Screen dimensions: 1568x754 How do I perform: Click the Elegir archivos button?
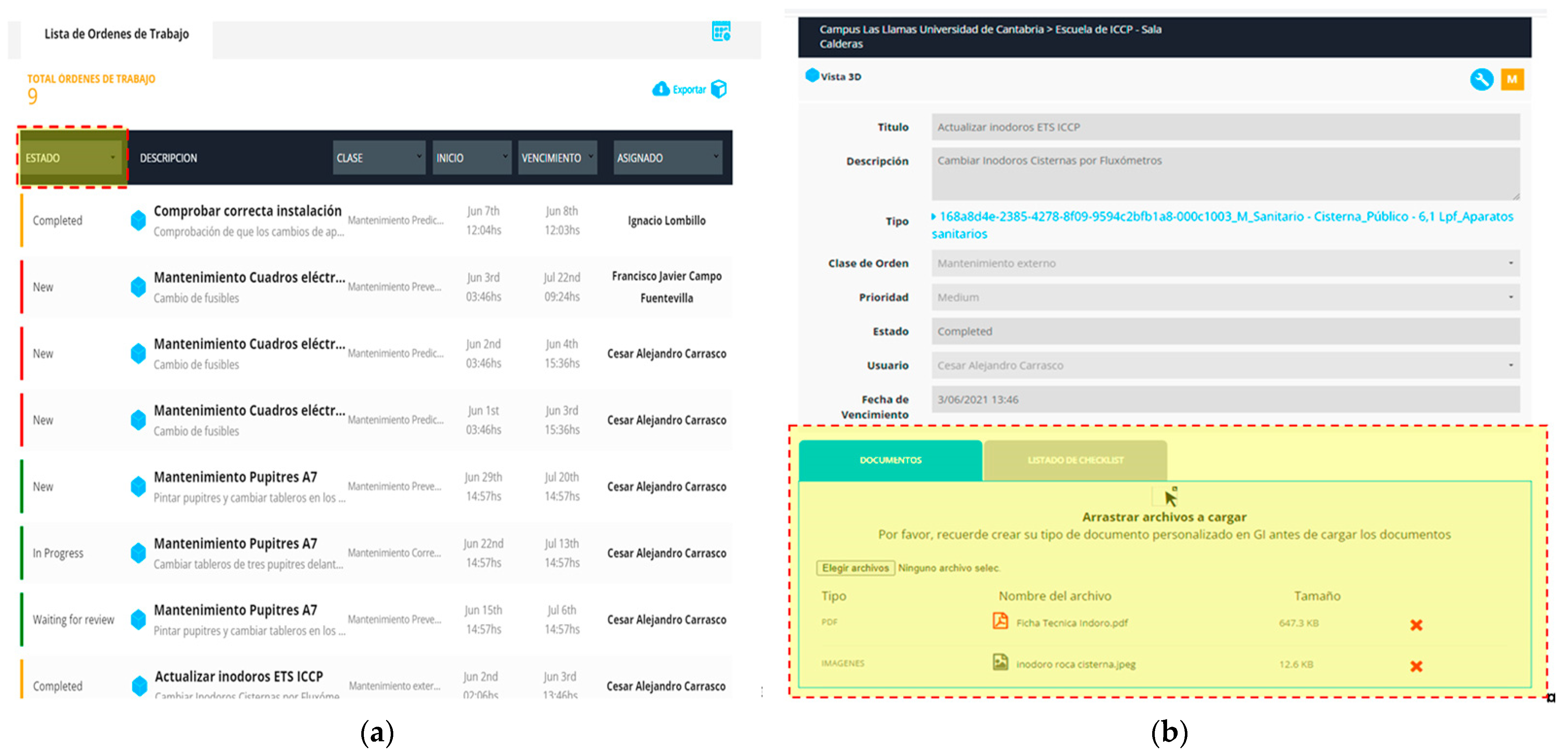click(855, 568)
